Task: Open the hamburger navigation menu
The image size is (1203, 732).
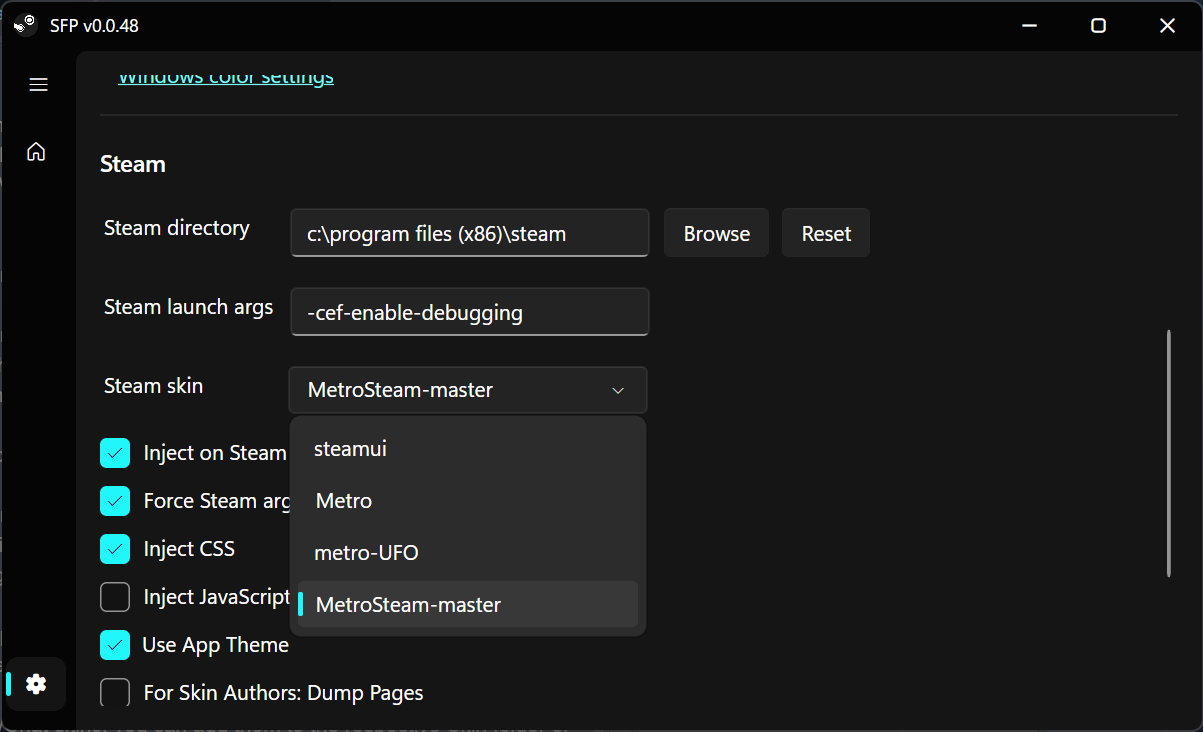Action: (38, 85)
